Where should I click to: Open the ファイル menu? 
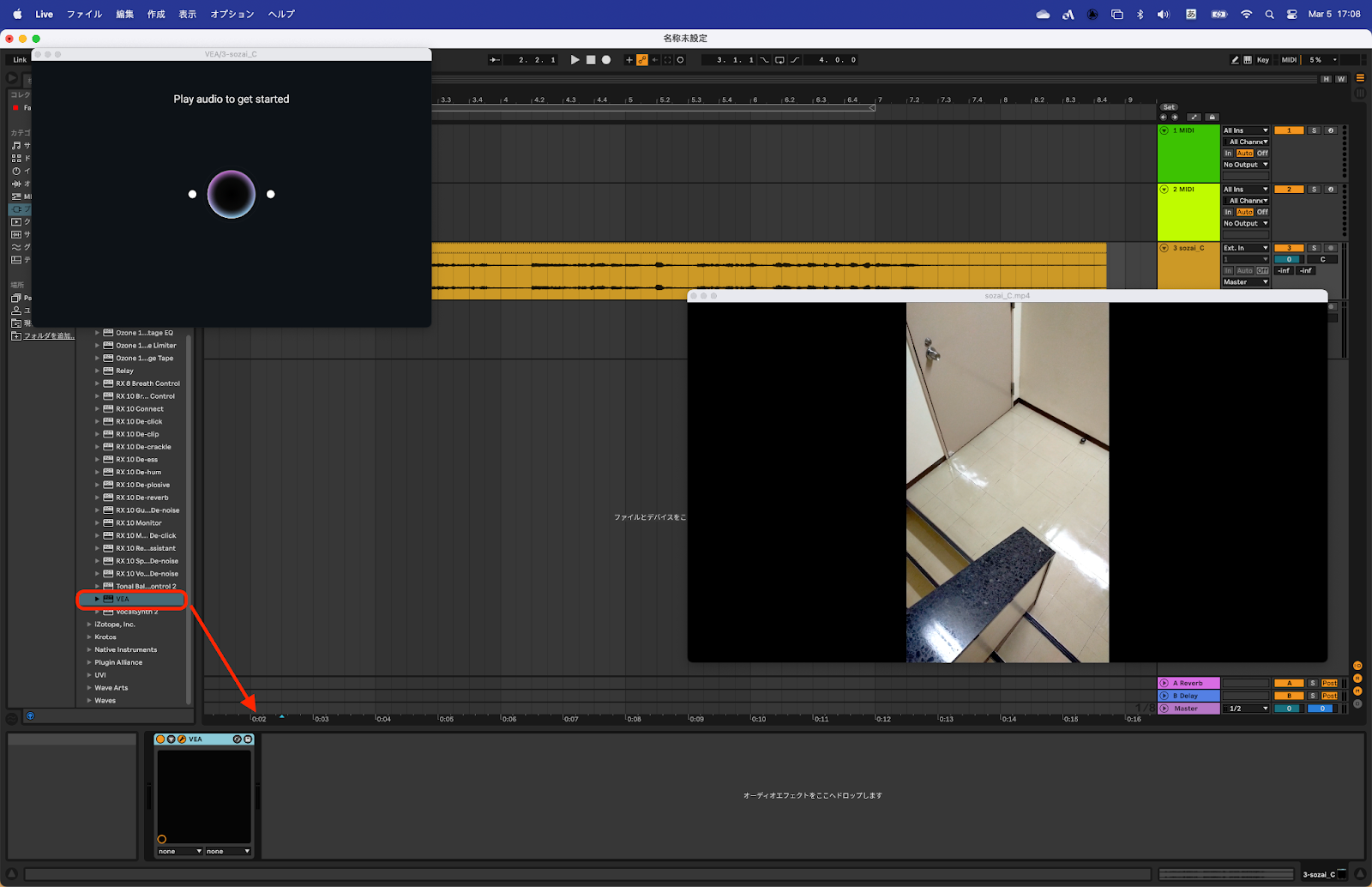coord(84,15)
